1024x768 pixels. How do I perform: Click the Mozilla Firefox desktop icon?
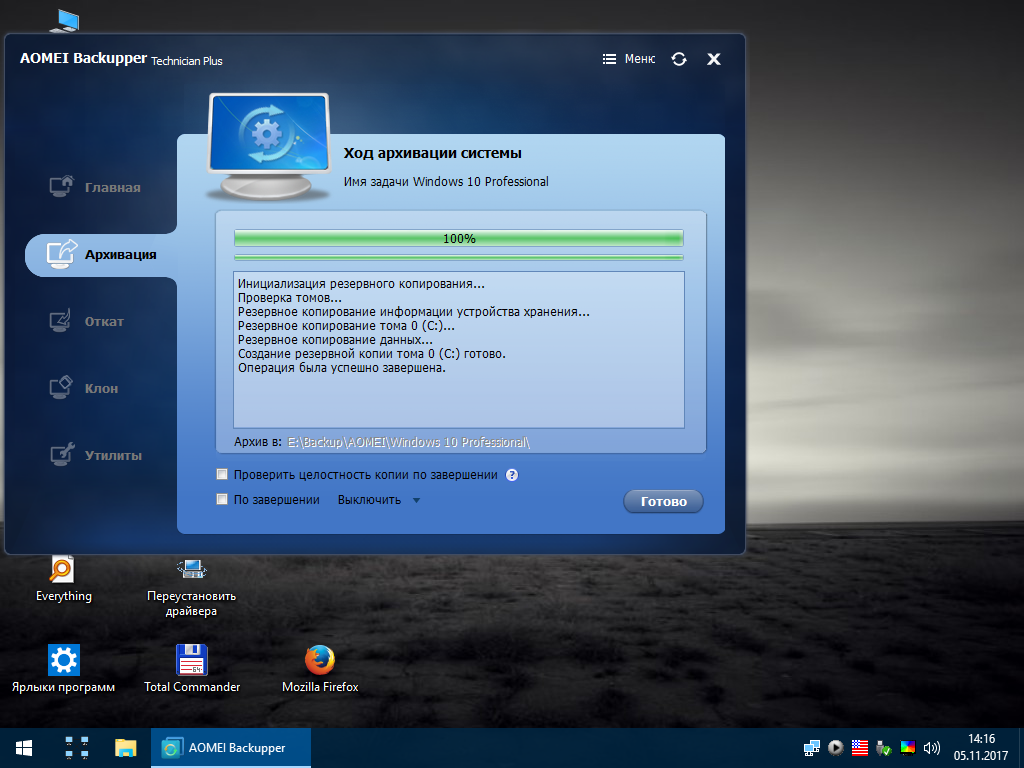pos(319,661)
